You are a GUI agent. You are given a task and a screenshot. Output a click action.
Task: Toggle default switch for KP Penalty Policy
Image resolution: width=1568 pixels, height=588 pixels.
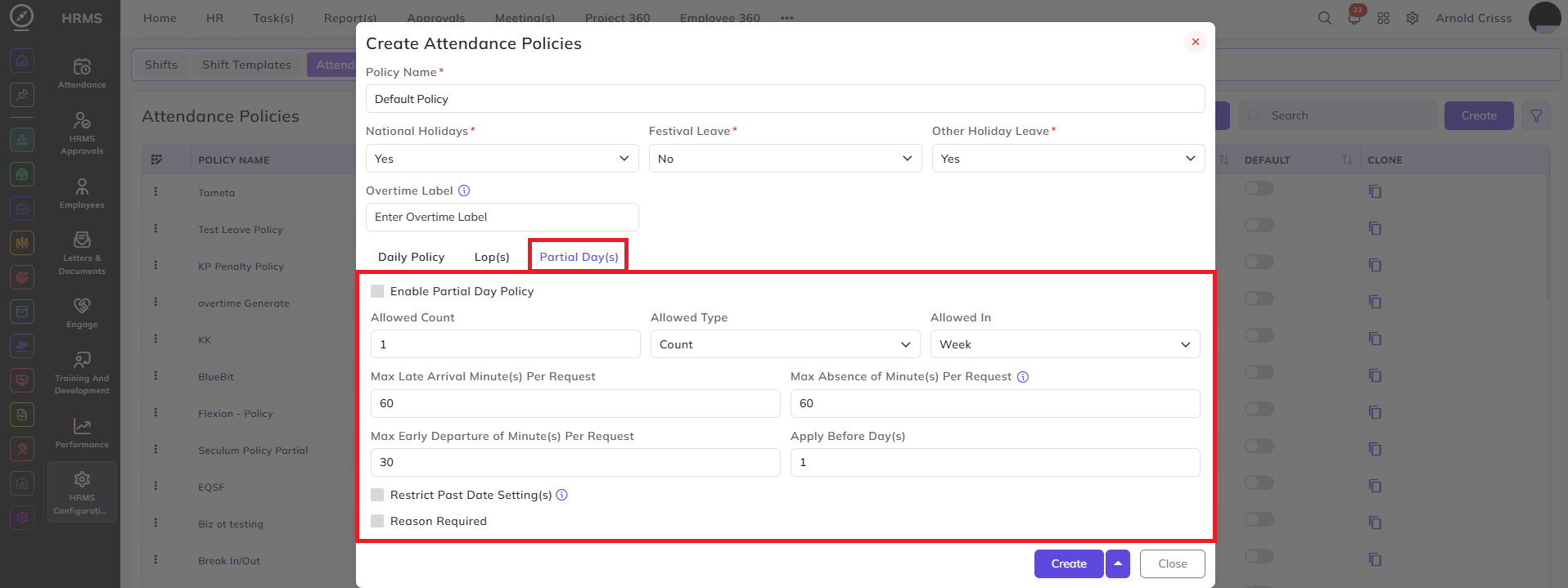coord(1259,262)
